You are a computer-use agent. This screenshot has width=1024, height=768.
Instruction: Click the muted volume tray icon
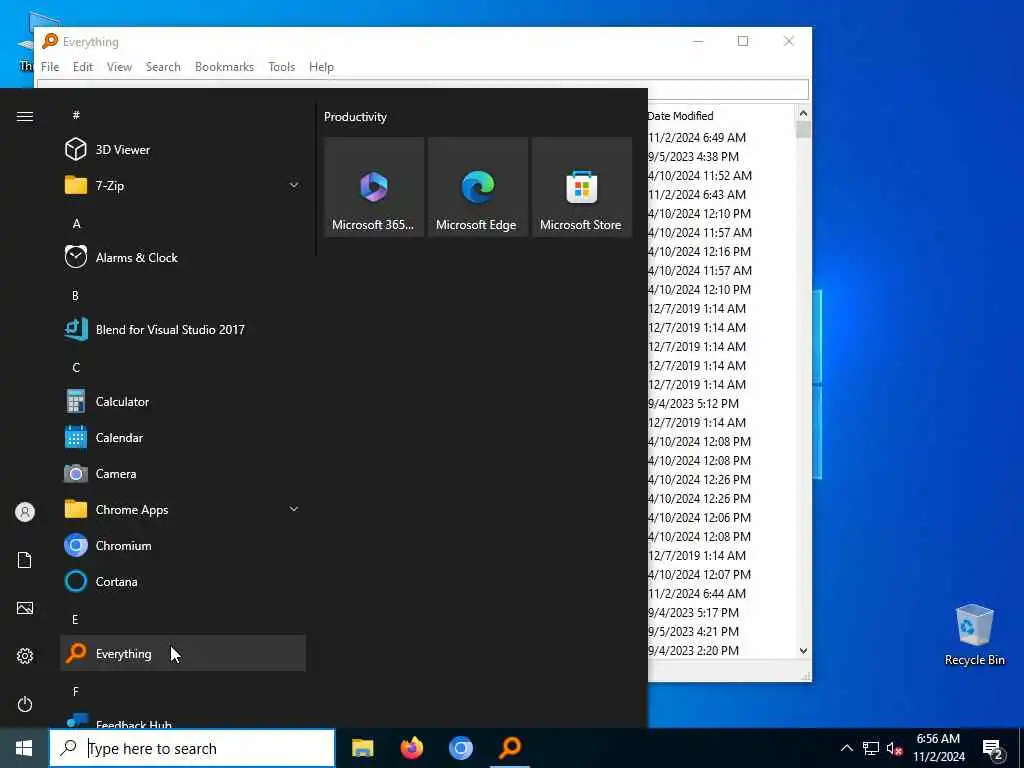point(894,748)
